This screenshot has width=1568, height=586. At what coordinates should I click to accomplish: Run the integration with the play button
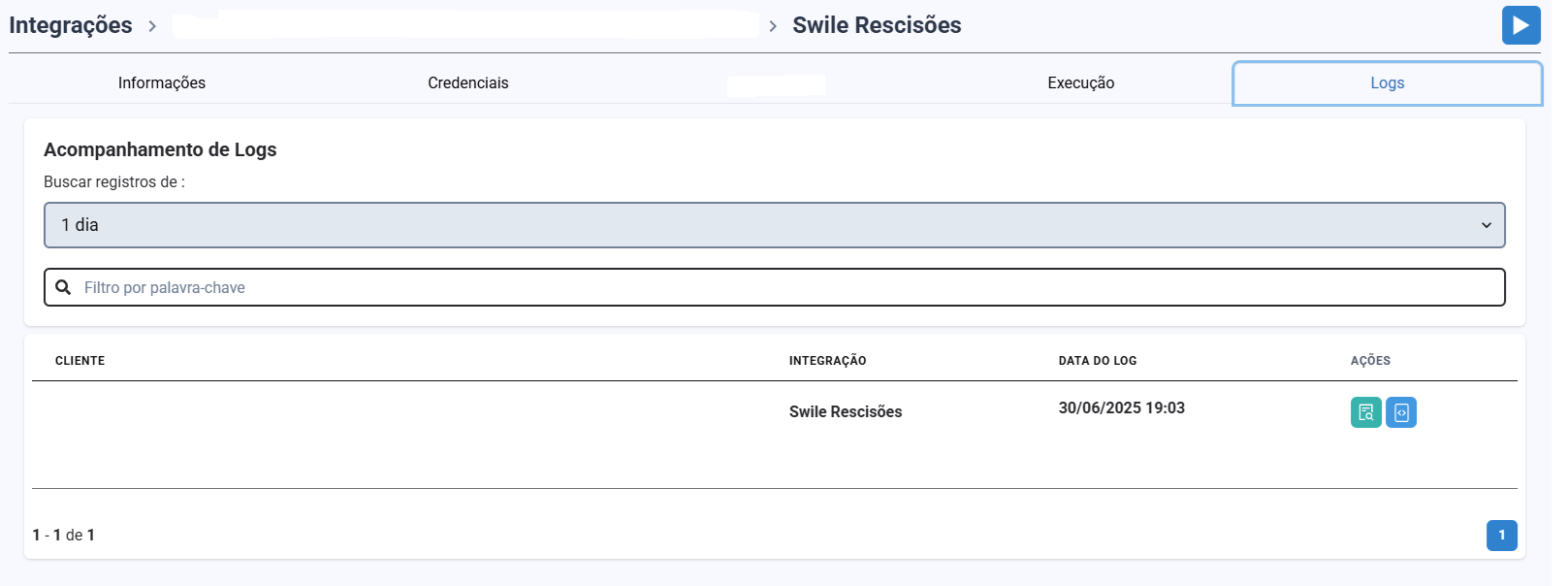(x=1520, y=25)
